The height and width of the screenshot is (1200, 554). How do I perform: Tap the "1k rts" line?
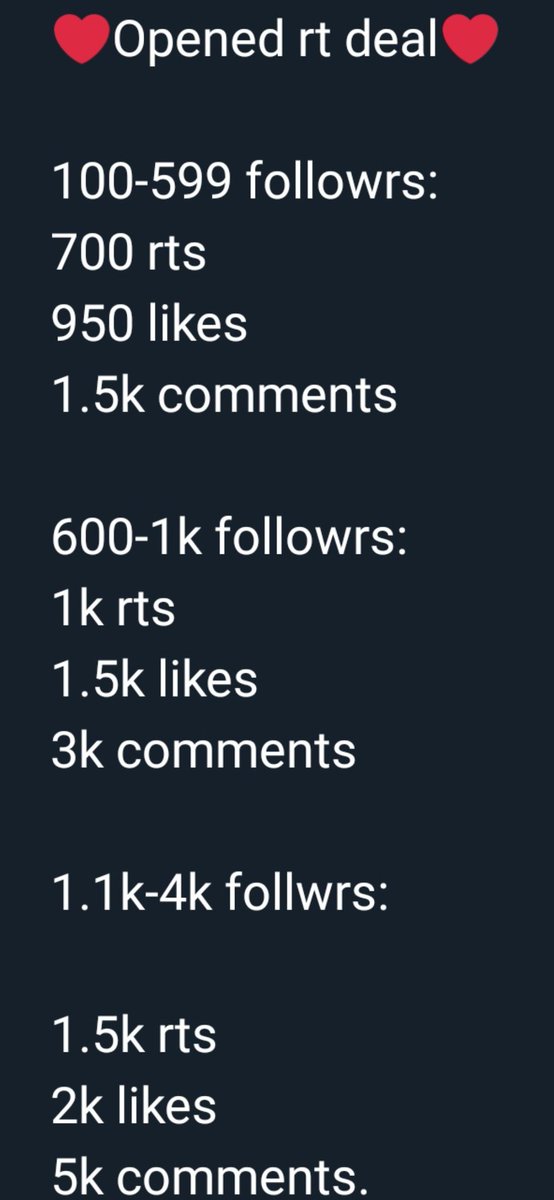[113, 608]
